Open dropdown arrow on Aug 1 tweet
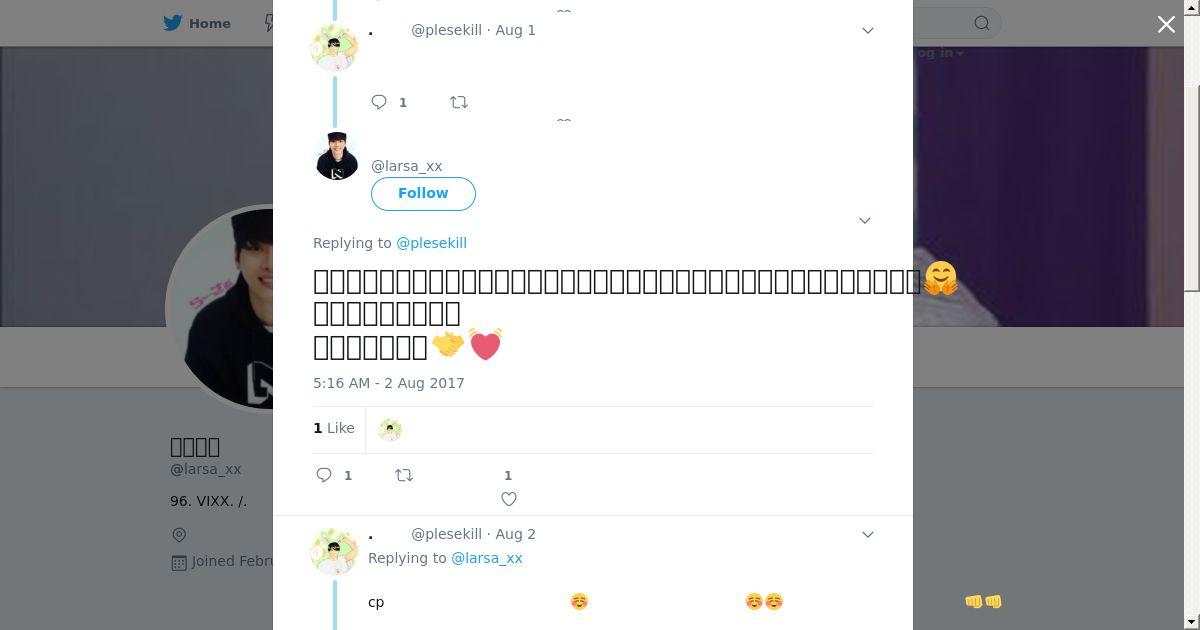Screen dimensions: 1200x630 click(x=867, y=30)
